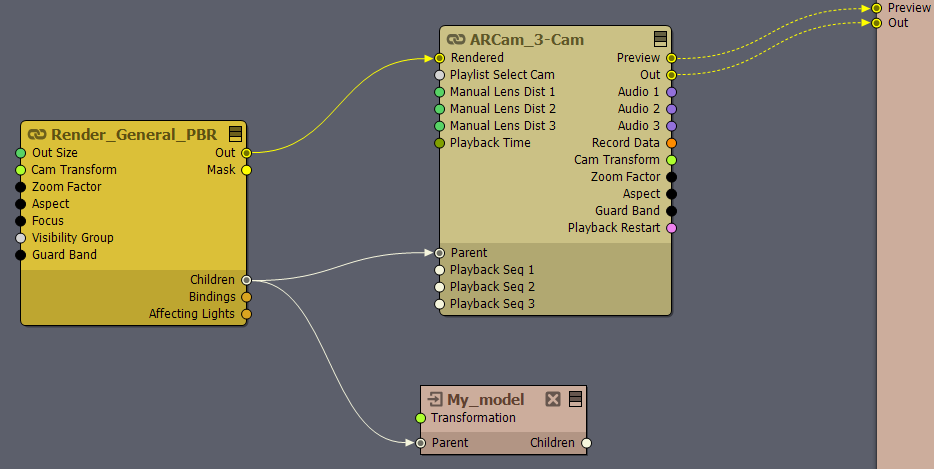Click Render_General_PBR Zoom Factor input pin
934x469 pixels.
tap(21, 187)
